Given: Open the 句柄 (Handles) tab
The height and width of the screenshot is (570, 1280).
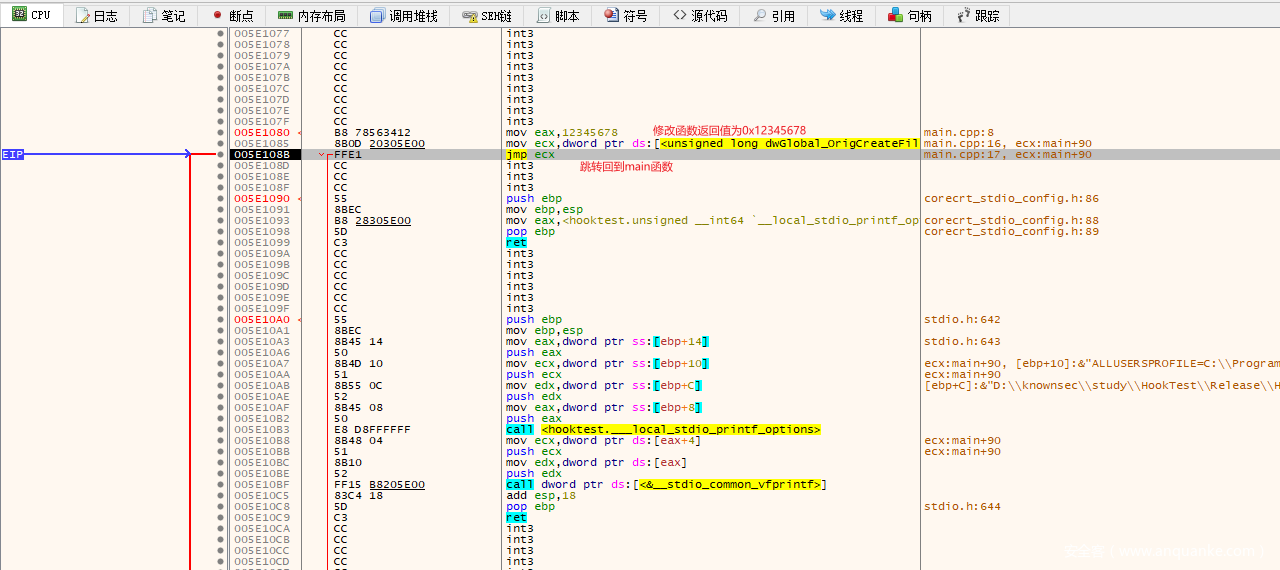Looking at the screenshot, I should click(x=910, y=15).
